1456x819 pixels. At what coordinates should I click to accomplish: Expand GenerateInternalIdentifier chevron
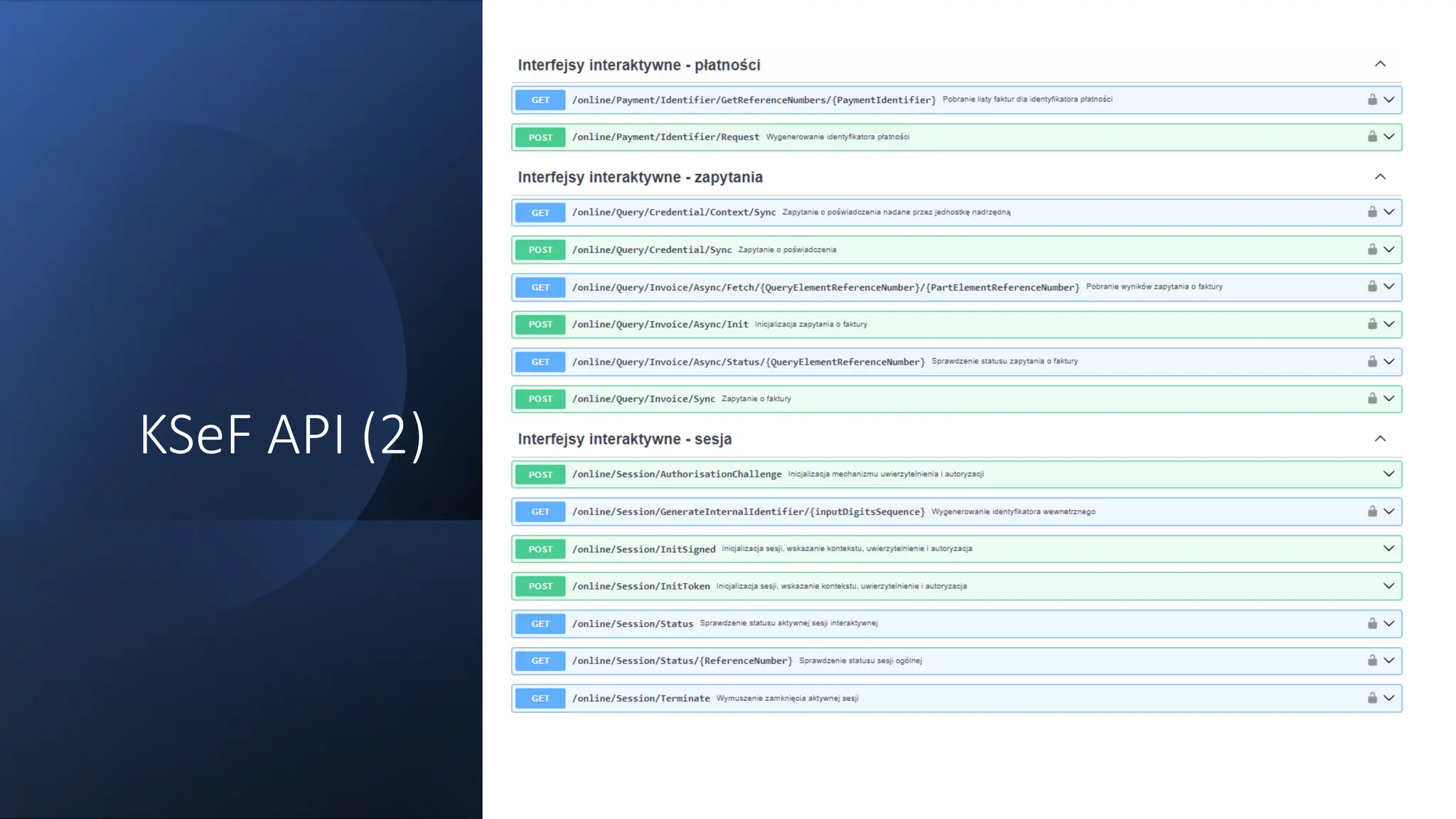pos(1388,511)
